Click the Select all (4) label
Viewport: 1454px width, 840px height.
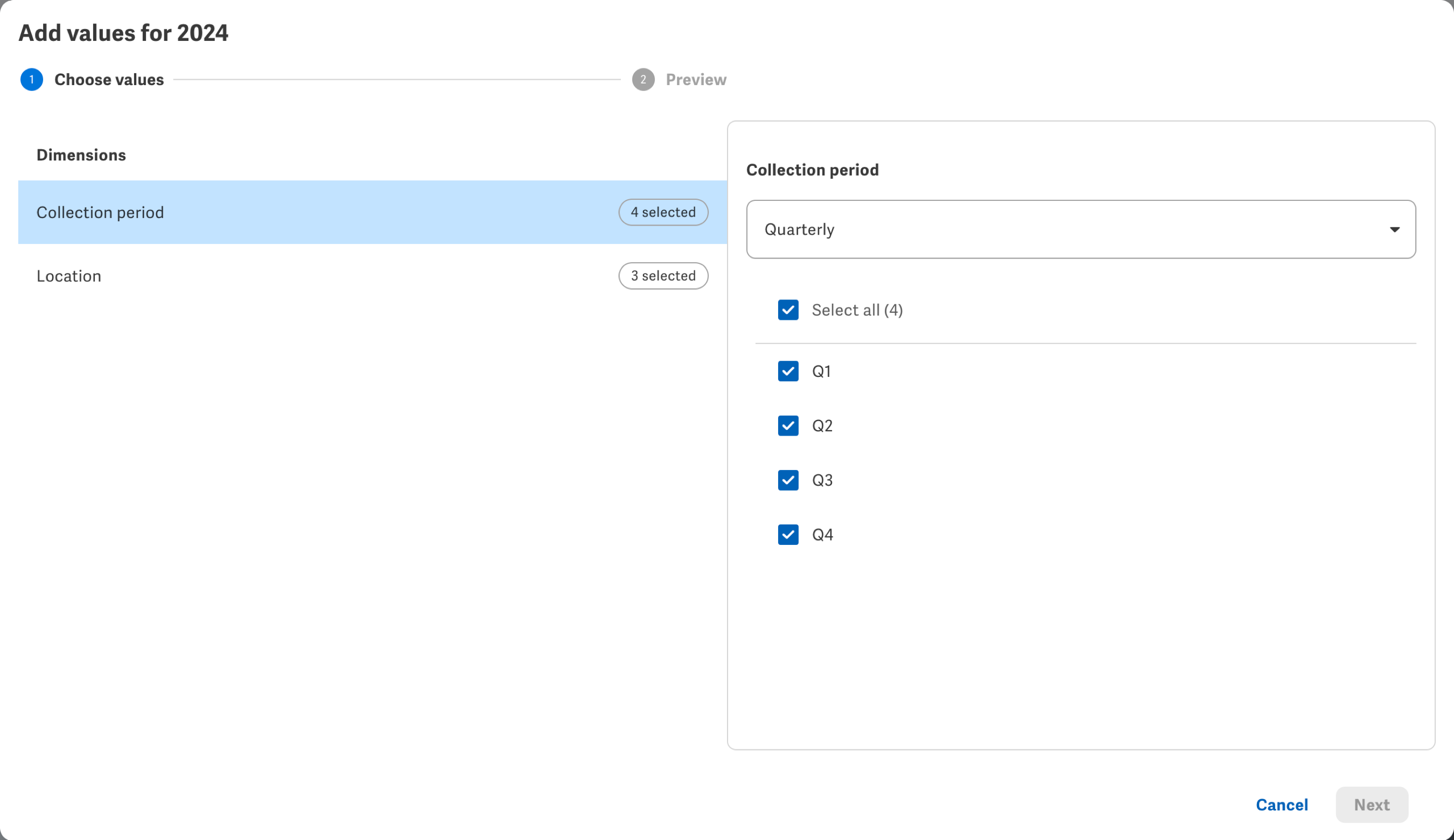[x=857, y=310]
